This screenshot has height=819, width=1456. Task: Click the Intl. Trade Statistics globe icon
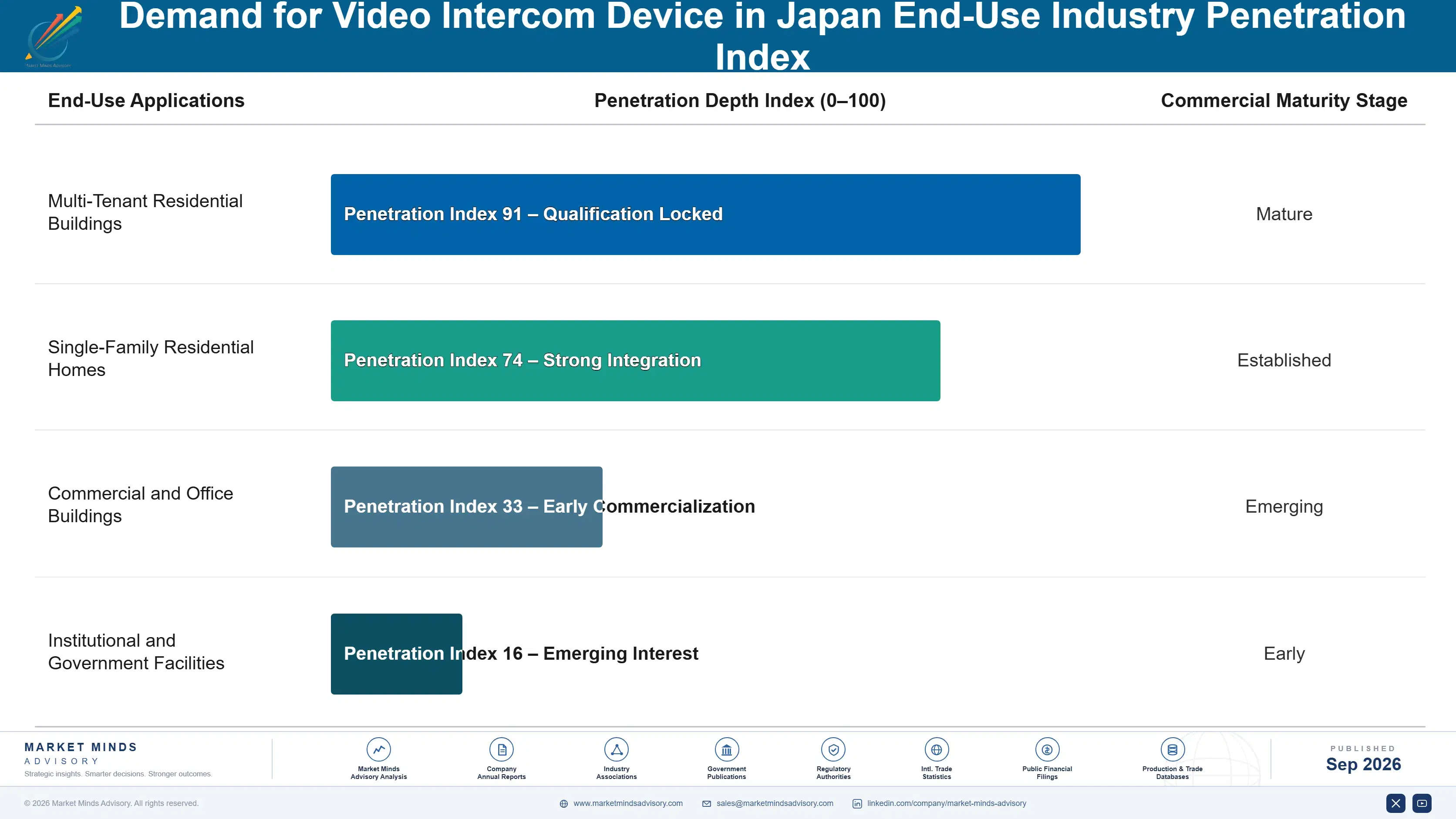click(x=937, y=749)
